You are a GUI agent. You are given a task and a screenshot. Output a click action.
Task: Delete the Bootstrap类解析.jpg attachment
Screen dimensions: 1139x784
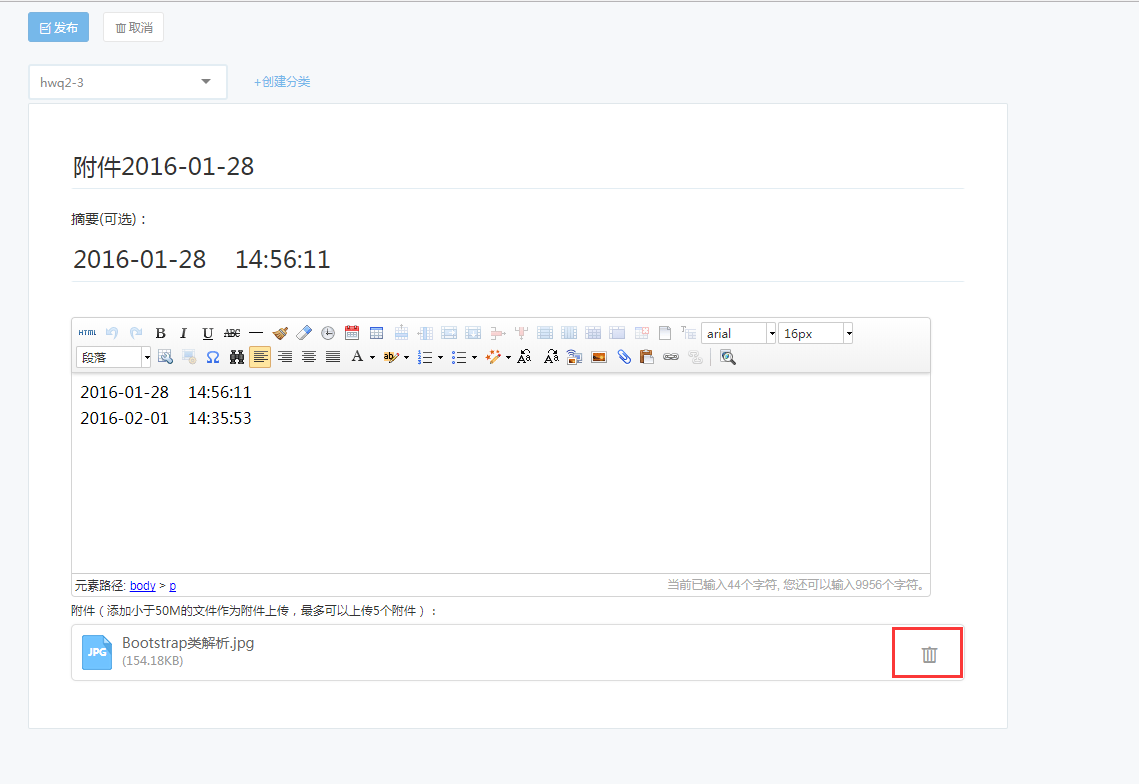[x=929, y=654]
